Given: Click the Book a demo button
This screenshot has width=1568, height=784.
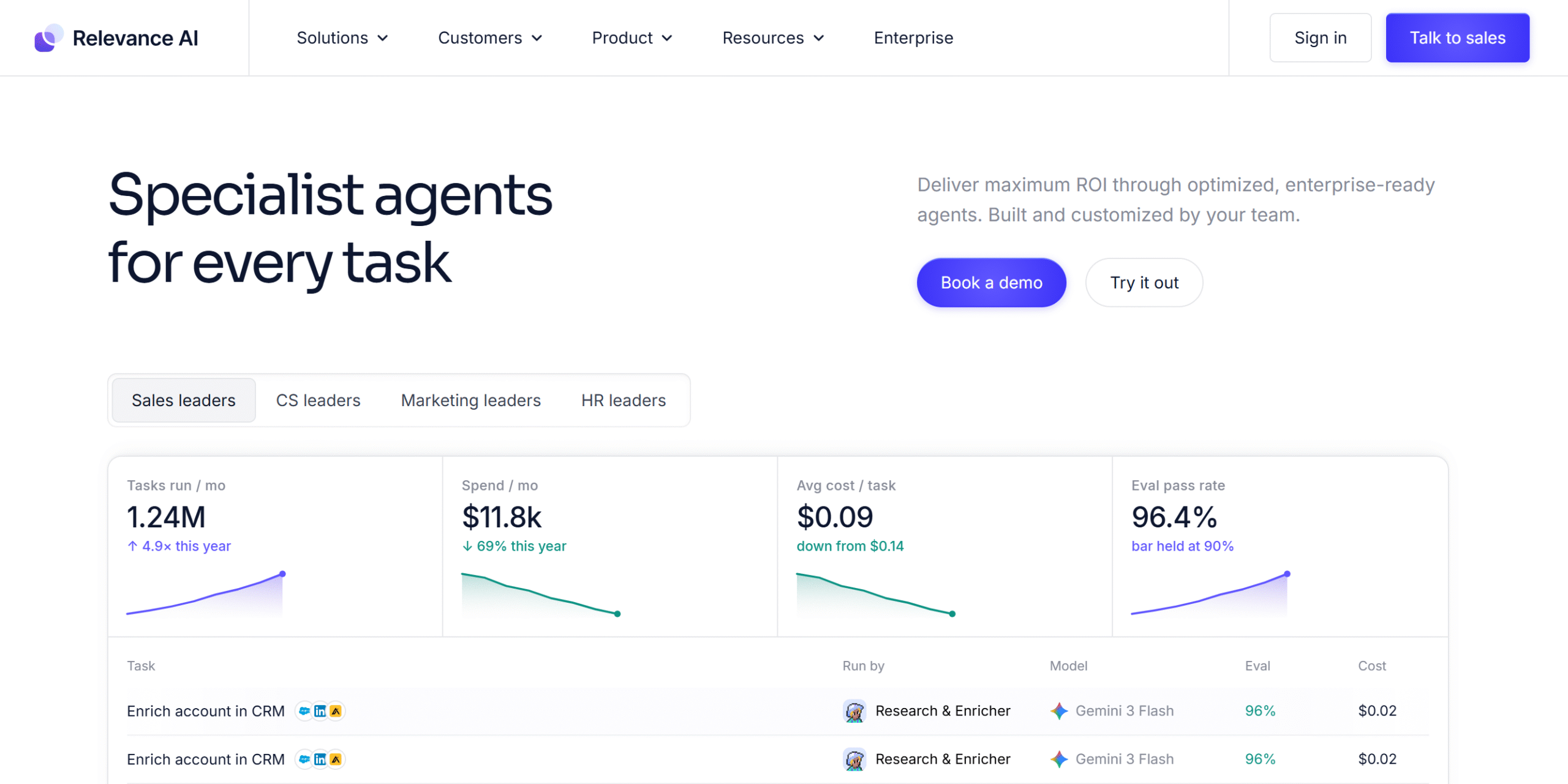Looking at the screenshot, I should [991, 283].
